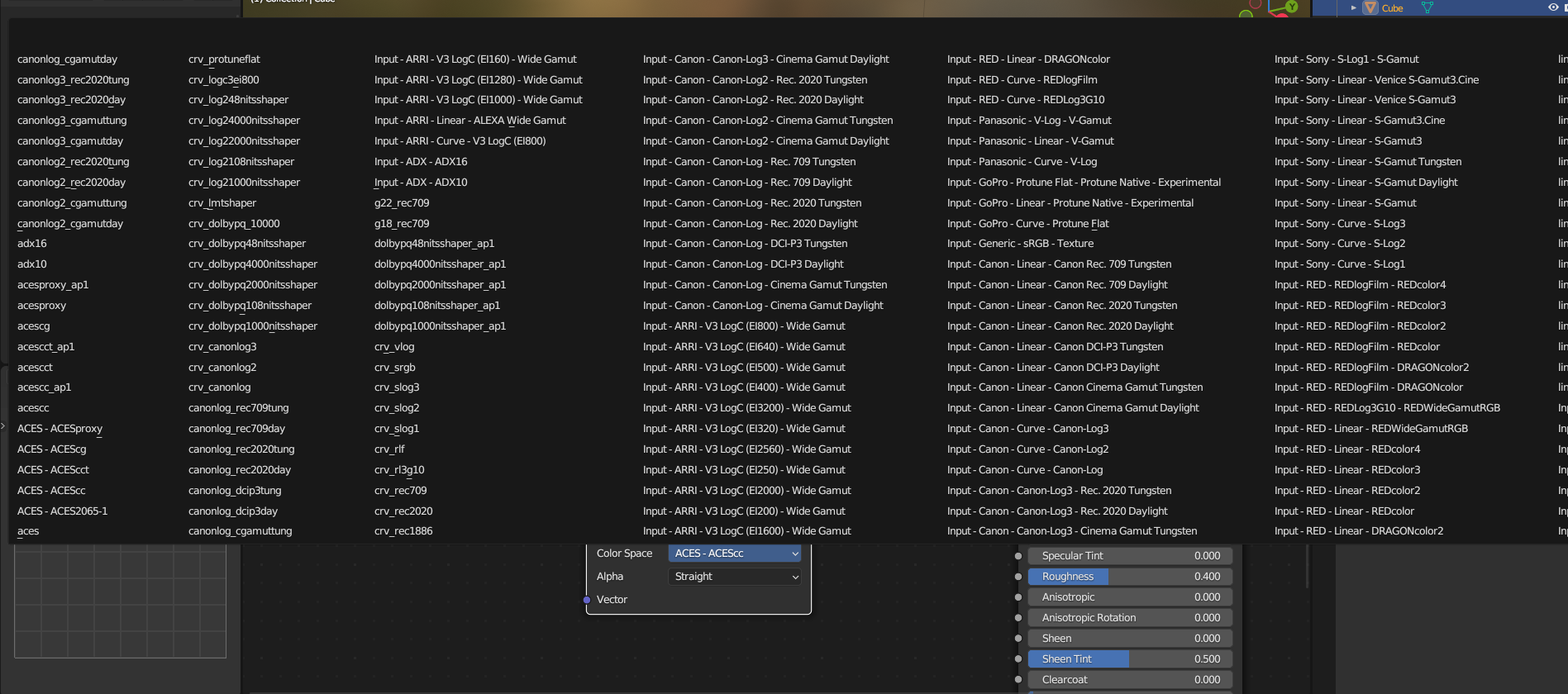
Task: Click the Anisotropic Rotation value field
Action: [x=1130, y=618]
